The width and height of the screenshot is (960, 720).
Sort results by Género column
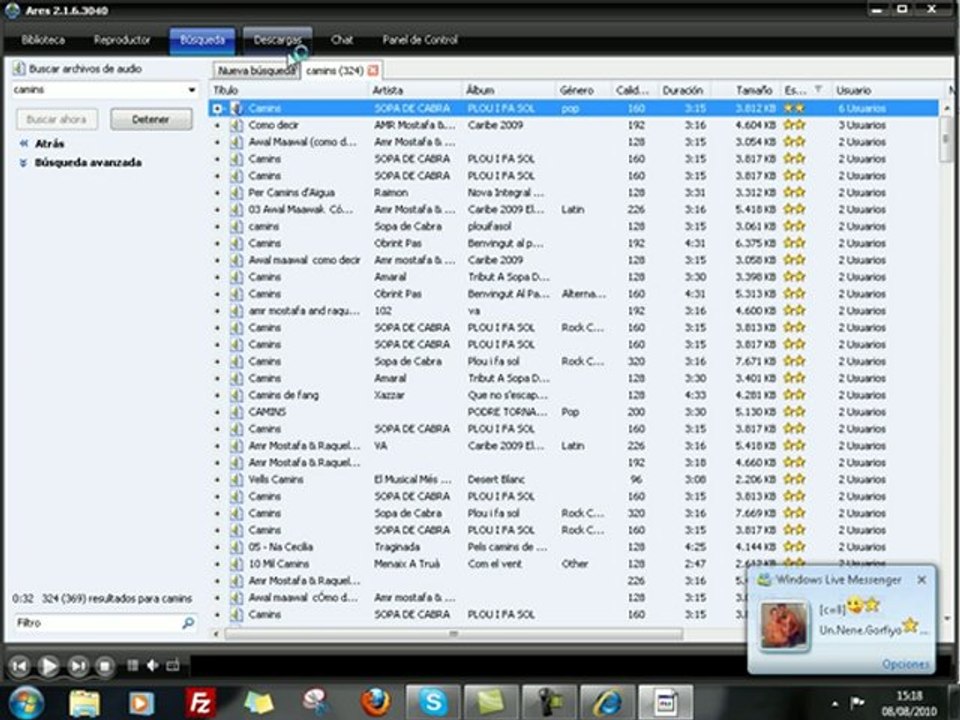click(x=583, y=90)
